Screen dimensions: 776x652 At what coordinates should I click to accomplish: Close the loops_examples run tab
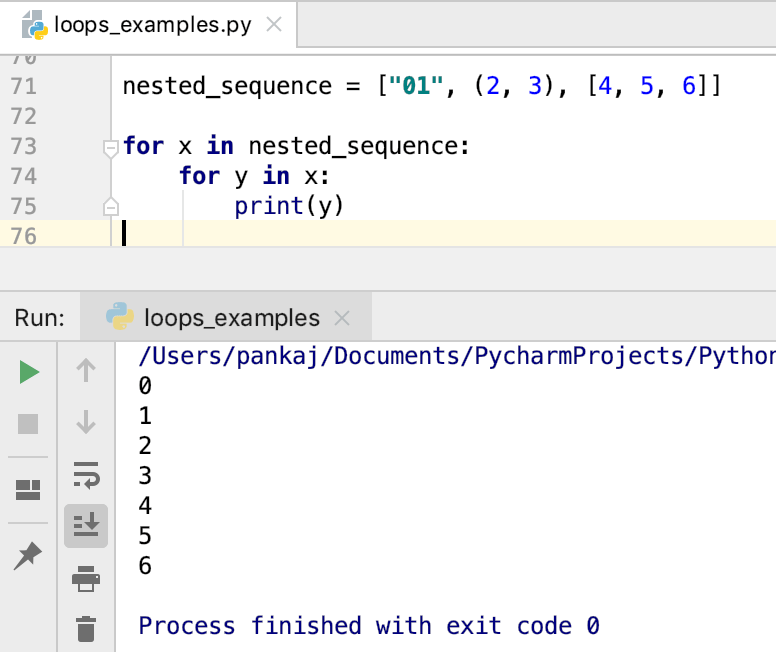tap(342, 318)
